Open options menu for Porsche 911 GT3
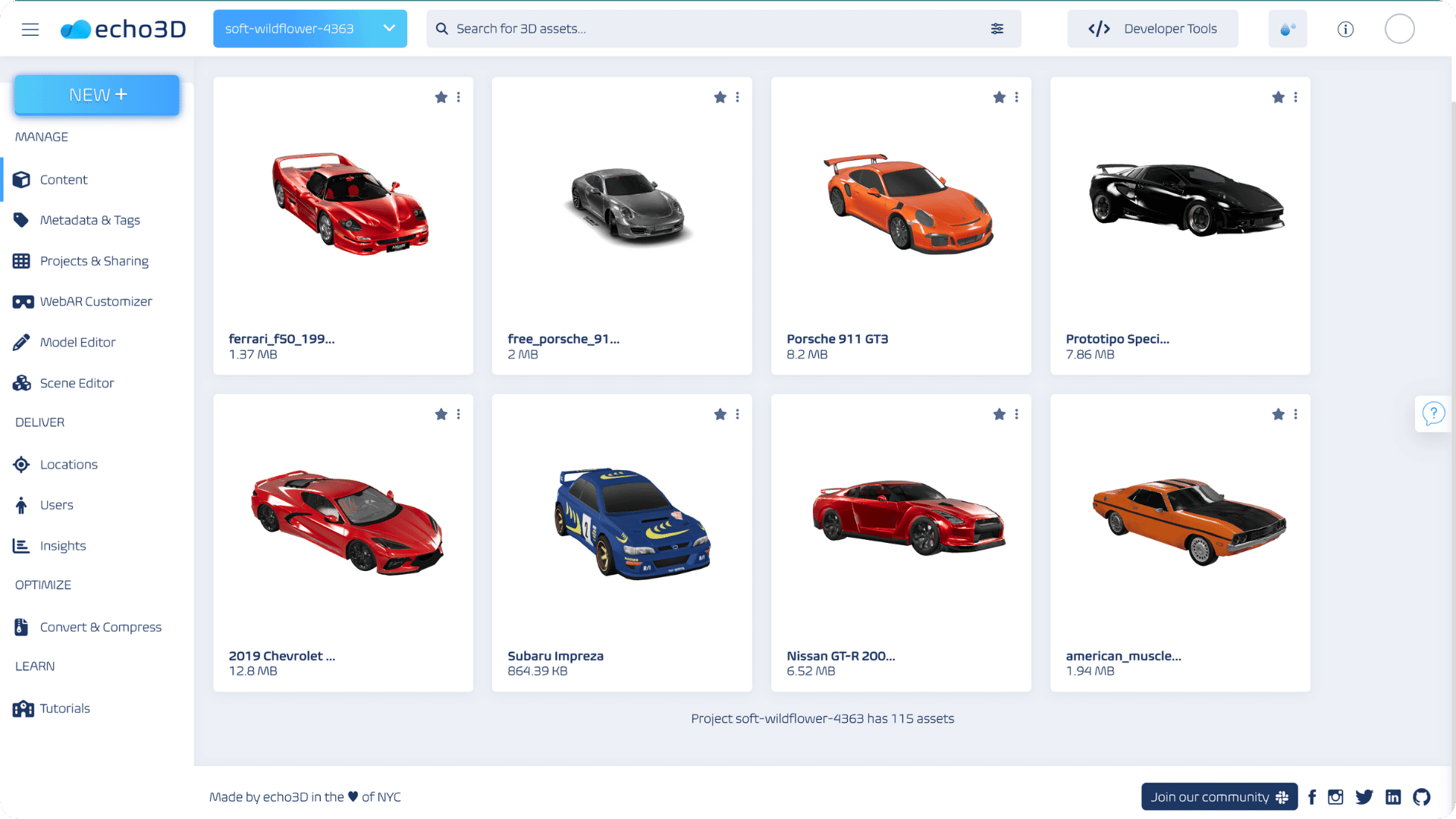 point(1016,97)
